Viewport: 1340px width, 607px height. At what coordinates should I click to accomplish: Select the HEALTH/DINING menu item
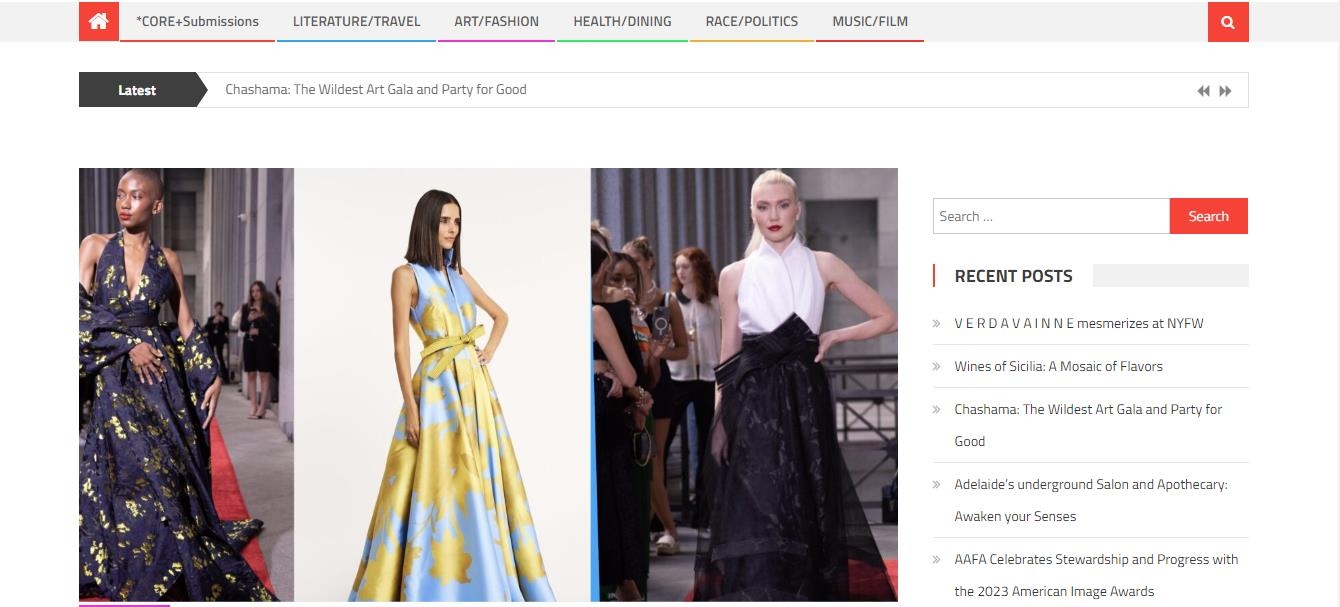(622, 21)
